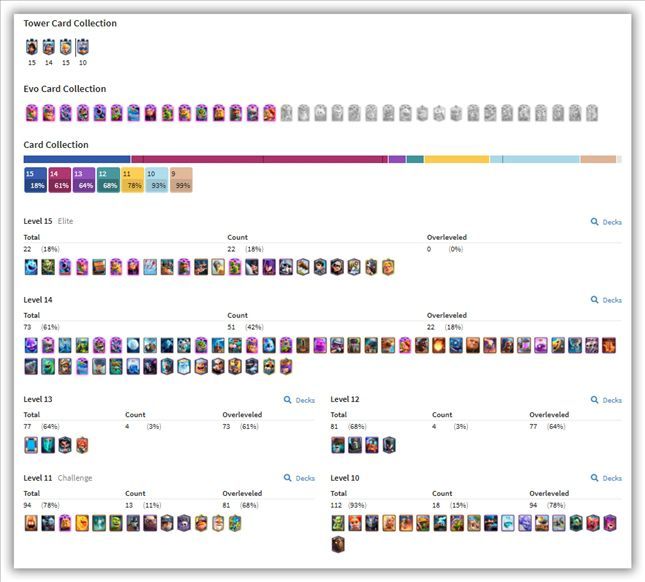Click first card in Level 14's second row
Screen dimensions: 645x582
click(x=31, y=366)
